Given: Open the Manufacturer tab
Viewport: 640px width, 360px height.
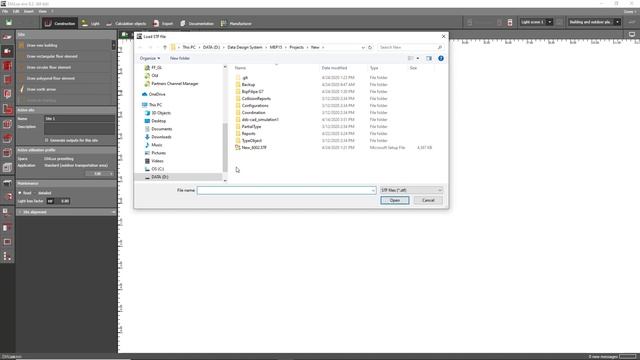Looking at the screenshot, I should pyautogui.click(x=236, y=23).
